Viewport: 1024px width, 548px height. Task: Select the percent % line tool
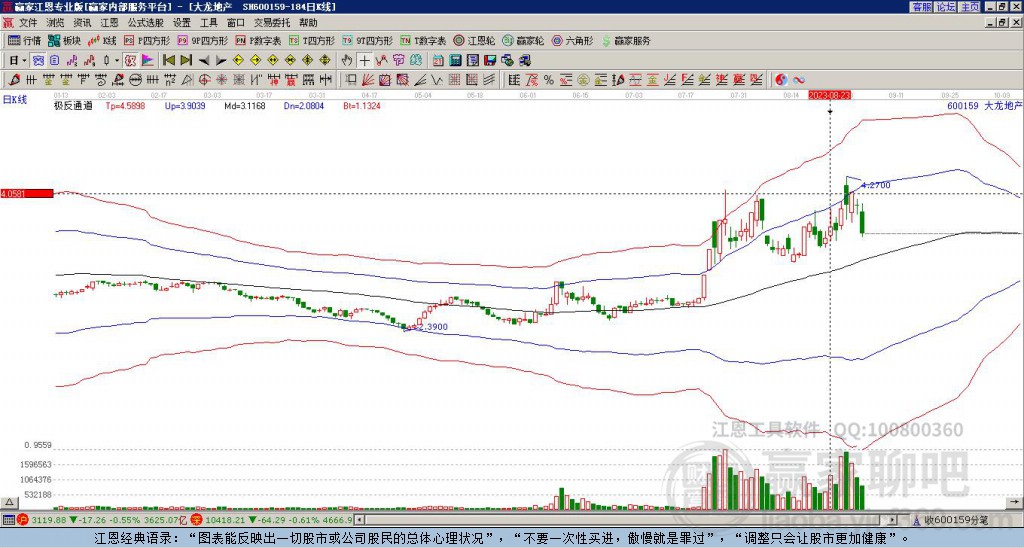pos(549,80)
